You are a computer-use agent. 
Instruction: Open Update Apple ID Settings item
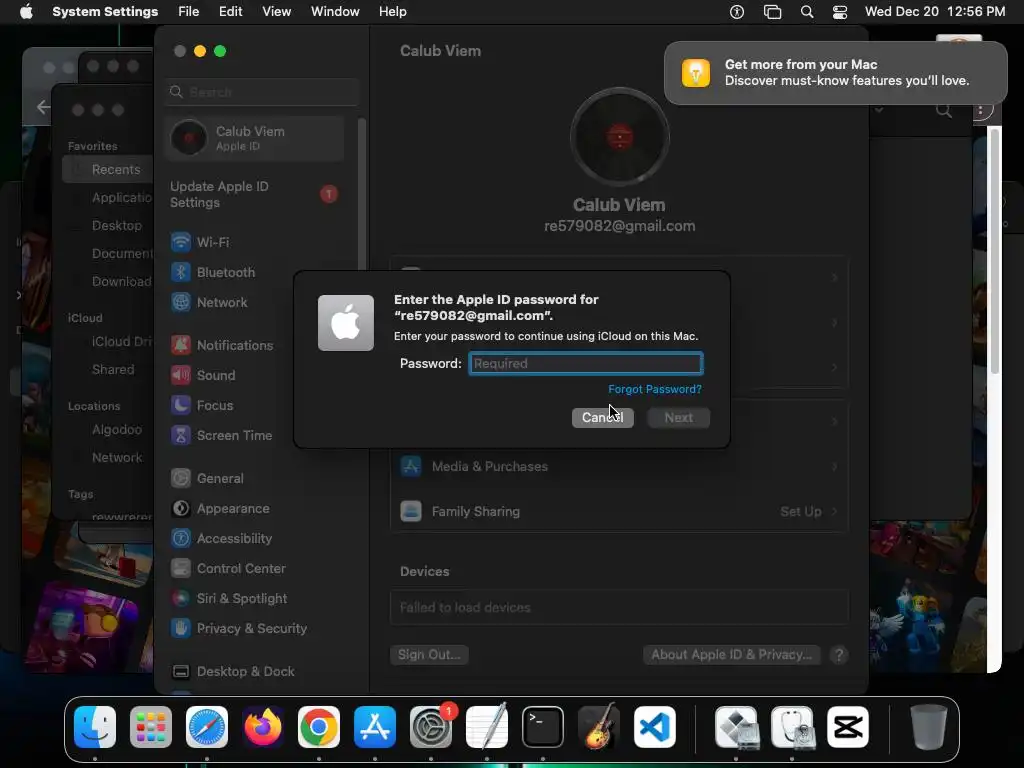pos(255,195)
